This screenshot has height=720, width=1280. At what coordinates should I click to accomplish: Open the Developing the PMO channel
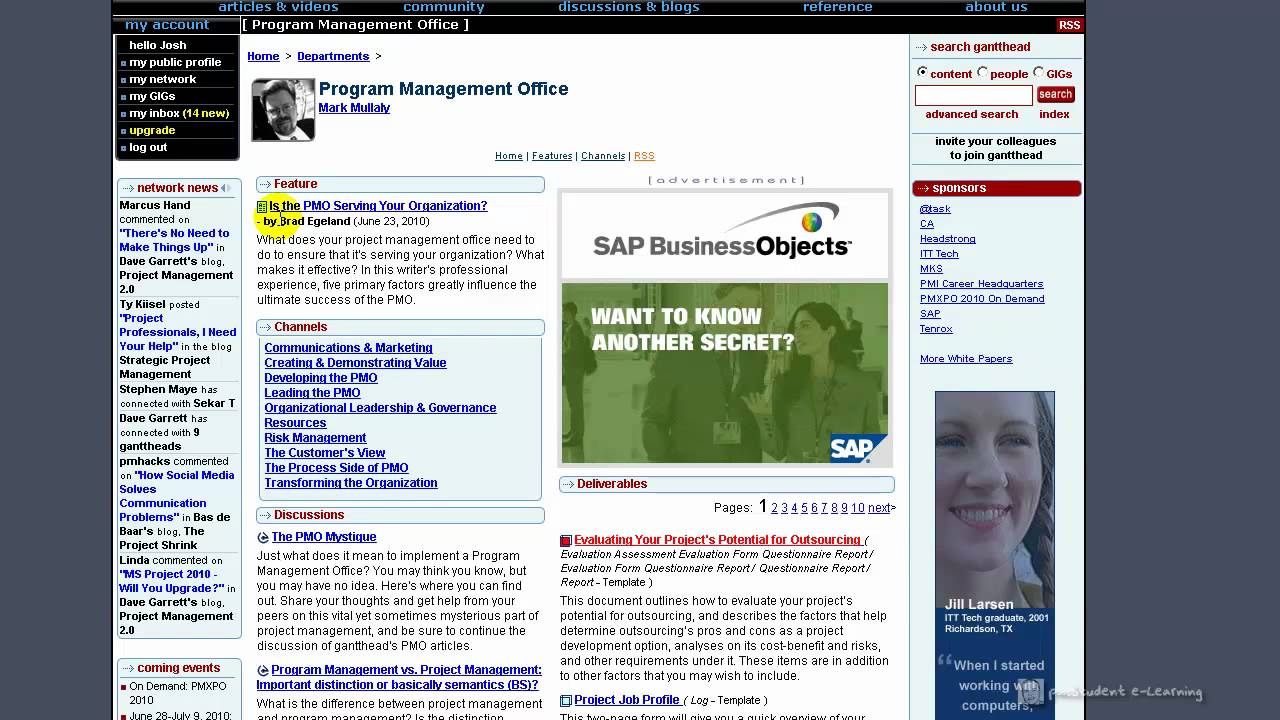pyautogui.click(x=321, y=378)
